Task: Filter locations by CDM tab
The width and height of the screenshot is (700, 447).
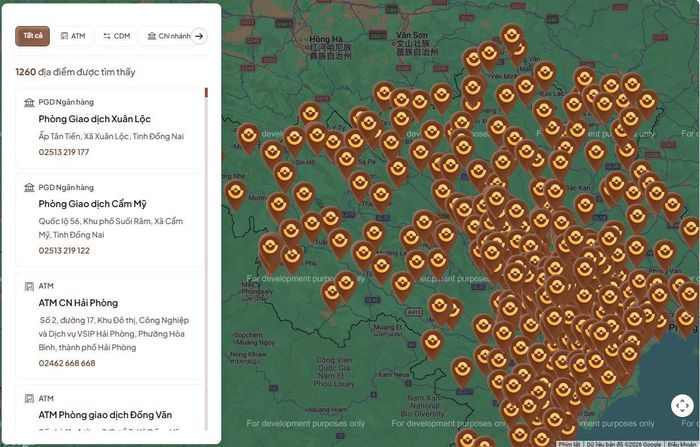Action: (117, 36)
